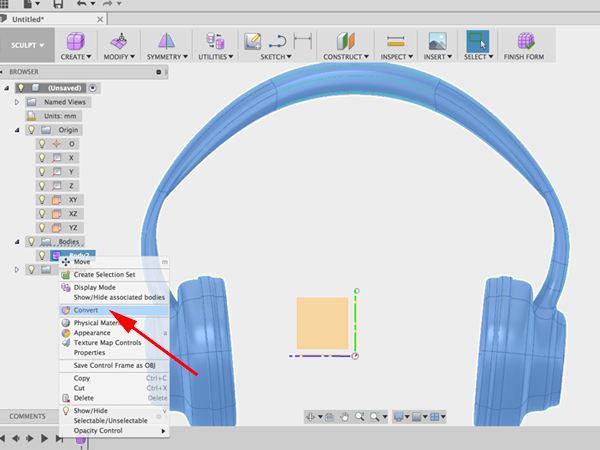
Task: Open the MODIFY dropdown menu
Action: (119, 57)
